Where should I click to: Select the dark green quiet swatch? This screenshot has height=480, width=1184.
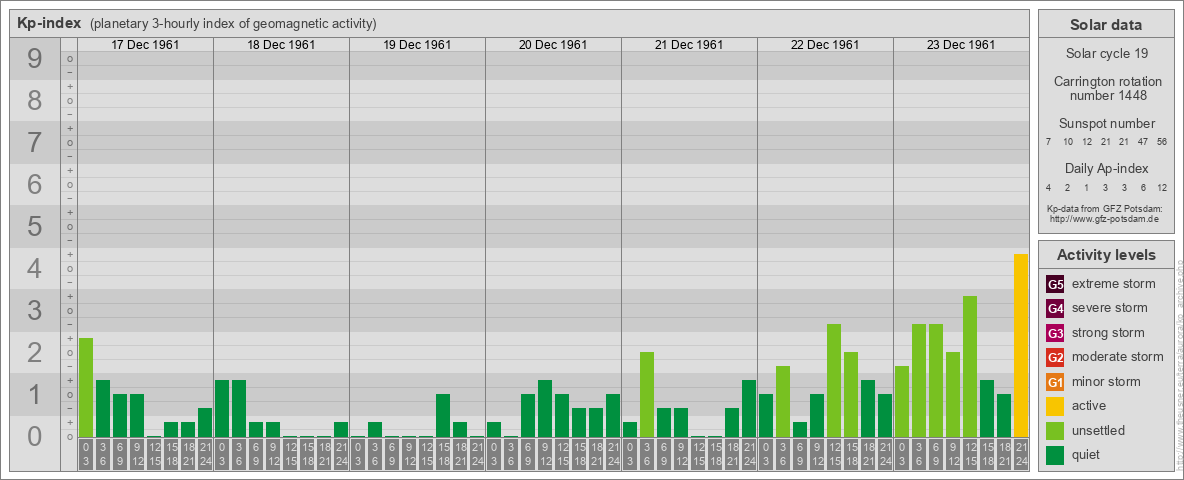tap(1055, 455)
